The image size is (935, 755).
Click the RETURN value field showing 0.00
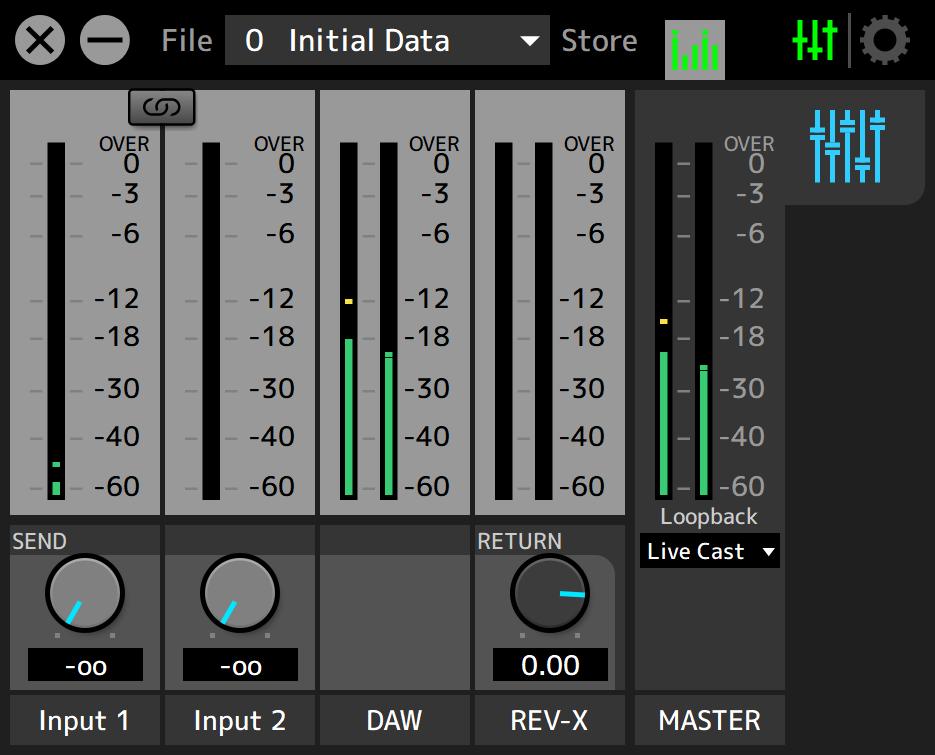coord(549,666)
